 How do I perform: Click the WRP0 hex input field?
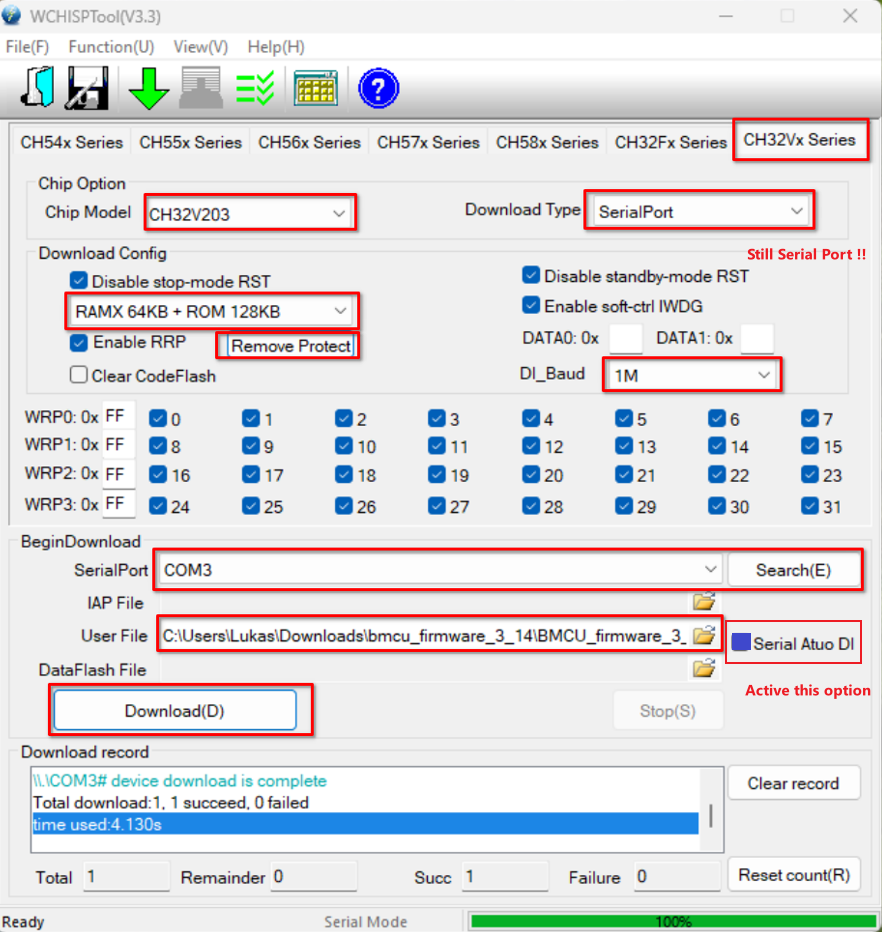pyautogui.click(x=119, y=416)
